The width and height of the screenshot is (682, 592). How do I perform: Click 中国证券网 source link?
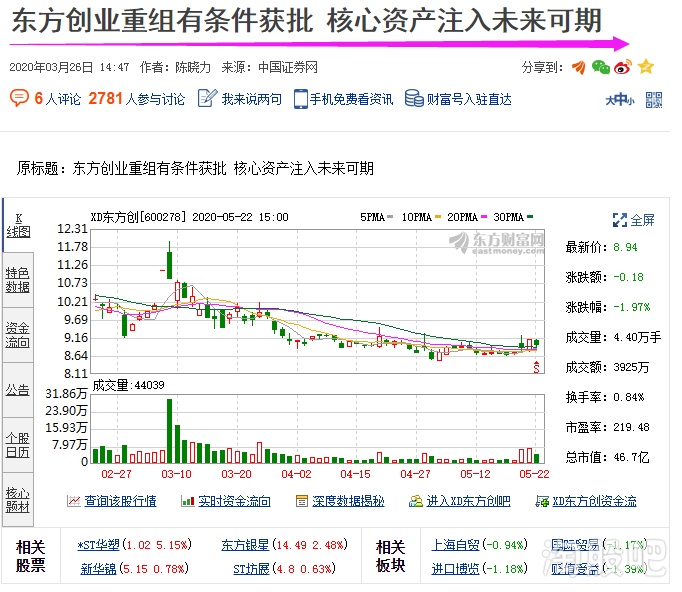pos(287,67)
